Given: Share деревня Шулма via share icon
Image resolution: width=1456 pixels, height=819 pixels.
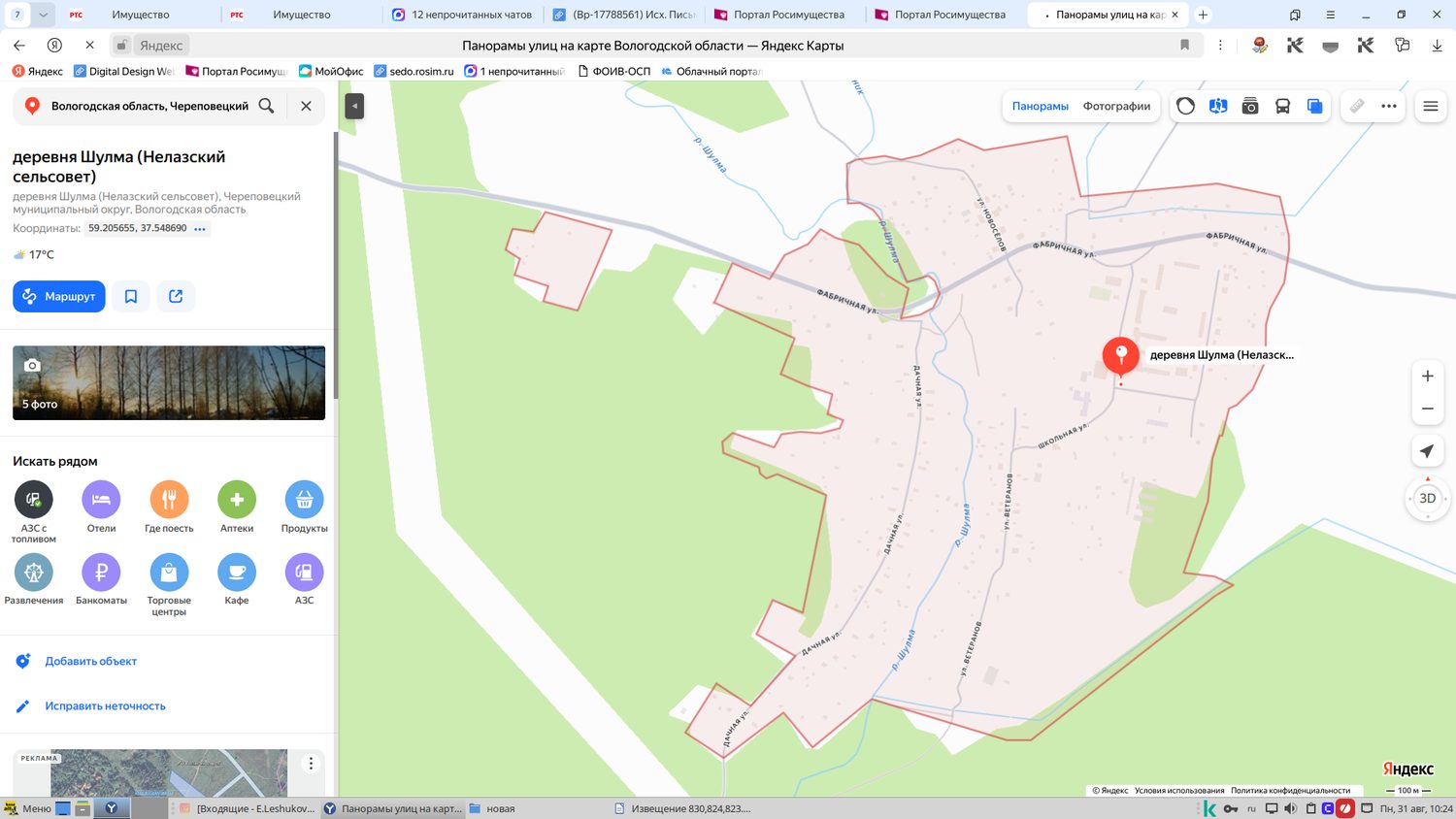Looking at the screenshot, I should 176,296.
